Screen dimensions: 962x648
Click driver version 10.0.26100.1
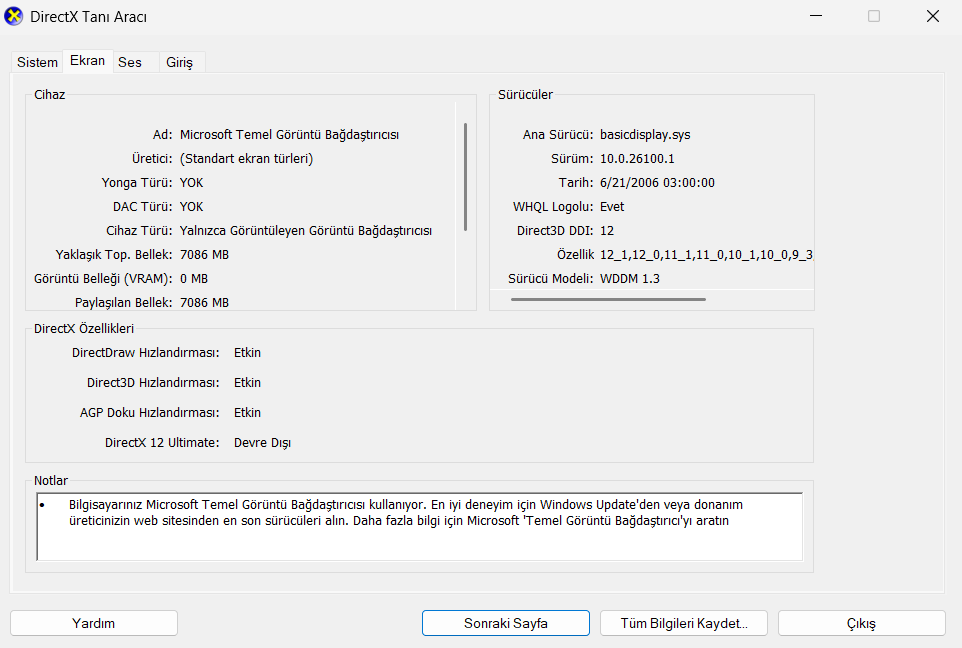point(637,158)
